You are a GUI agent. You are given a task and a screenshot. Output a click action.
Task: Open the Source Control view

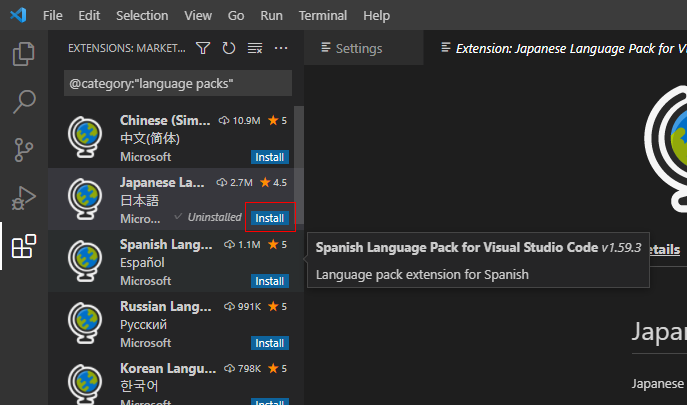[x=24, y=149]
